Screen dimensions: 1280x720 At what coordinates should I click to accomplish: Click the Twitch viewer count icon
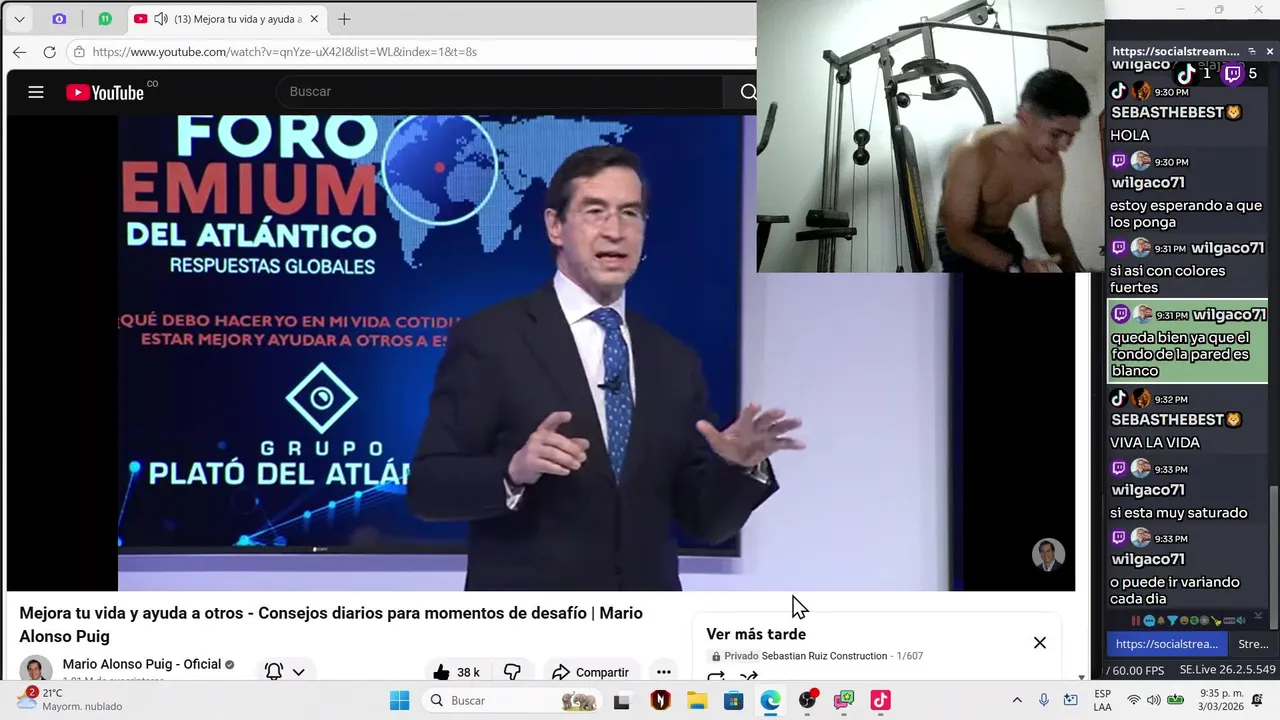1232,73
